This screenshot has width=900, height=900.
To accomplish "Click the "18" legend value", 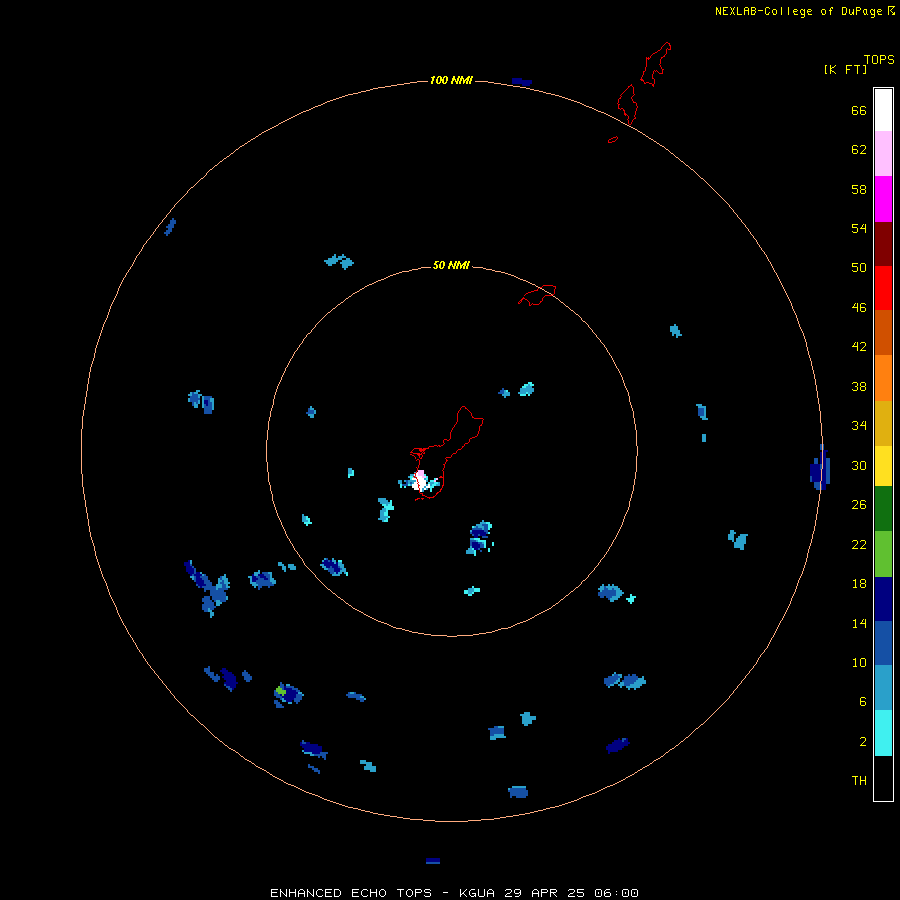I will coord(859,584).
